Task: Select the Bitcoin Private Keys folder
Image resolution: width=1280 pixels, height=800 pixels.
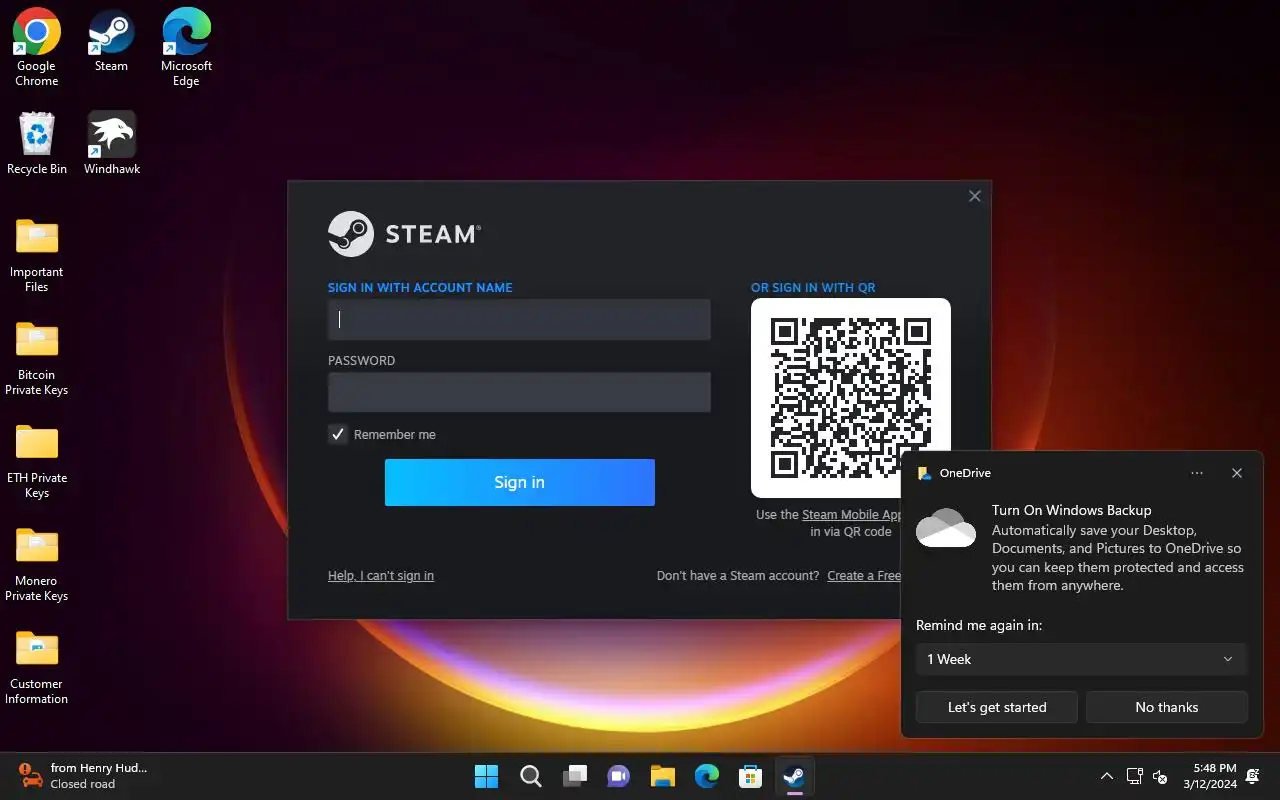Action: point(37,358)
